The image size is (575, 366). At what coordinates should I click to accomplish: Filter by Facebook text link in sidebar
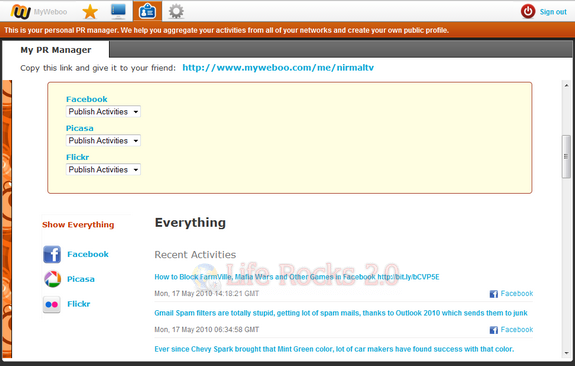(x=88, y=254)
